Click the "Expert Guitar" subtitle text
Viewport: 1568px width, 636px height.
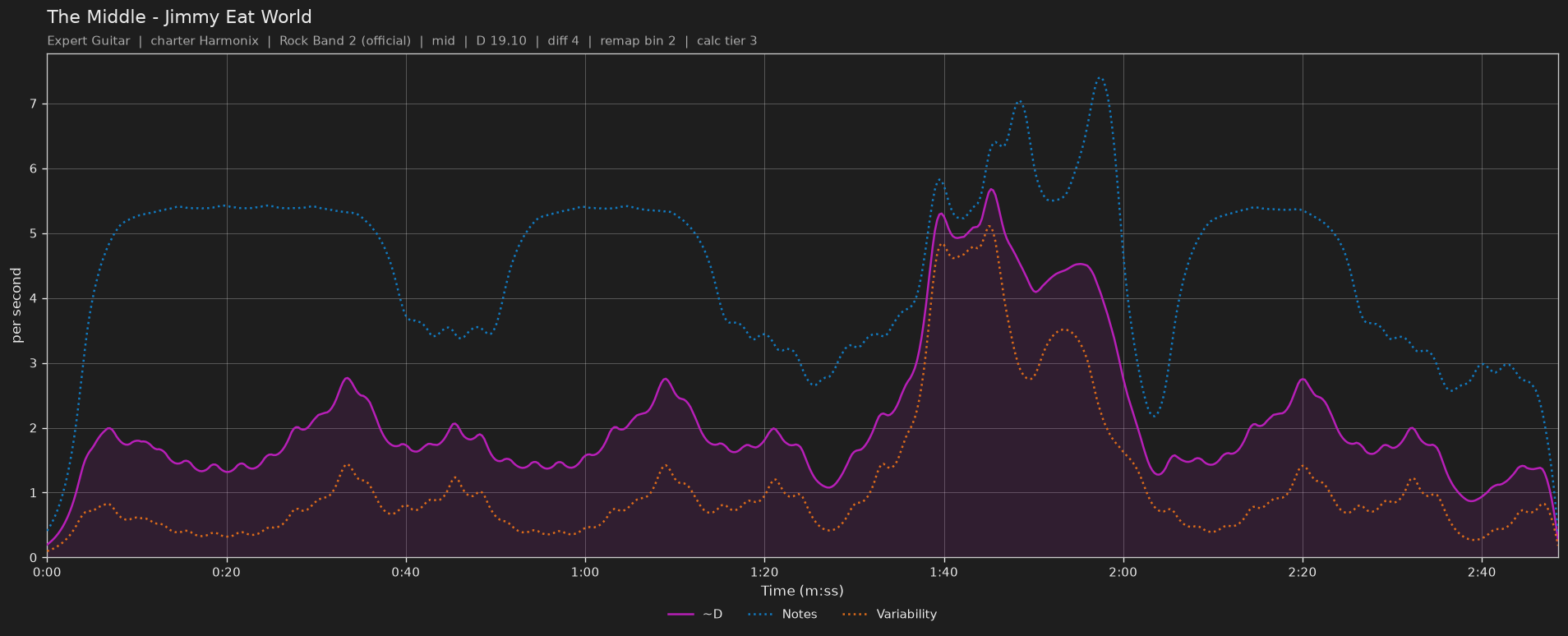coord(89,41)
